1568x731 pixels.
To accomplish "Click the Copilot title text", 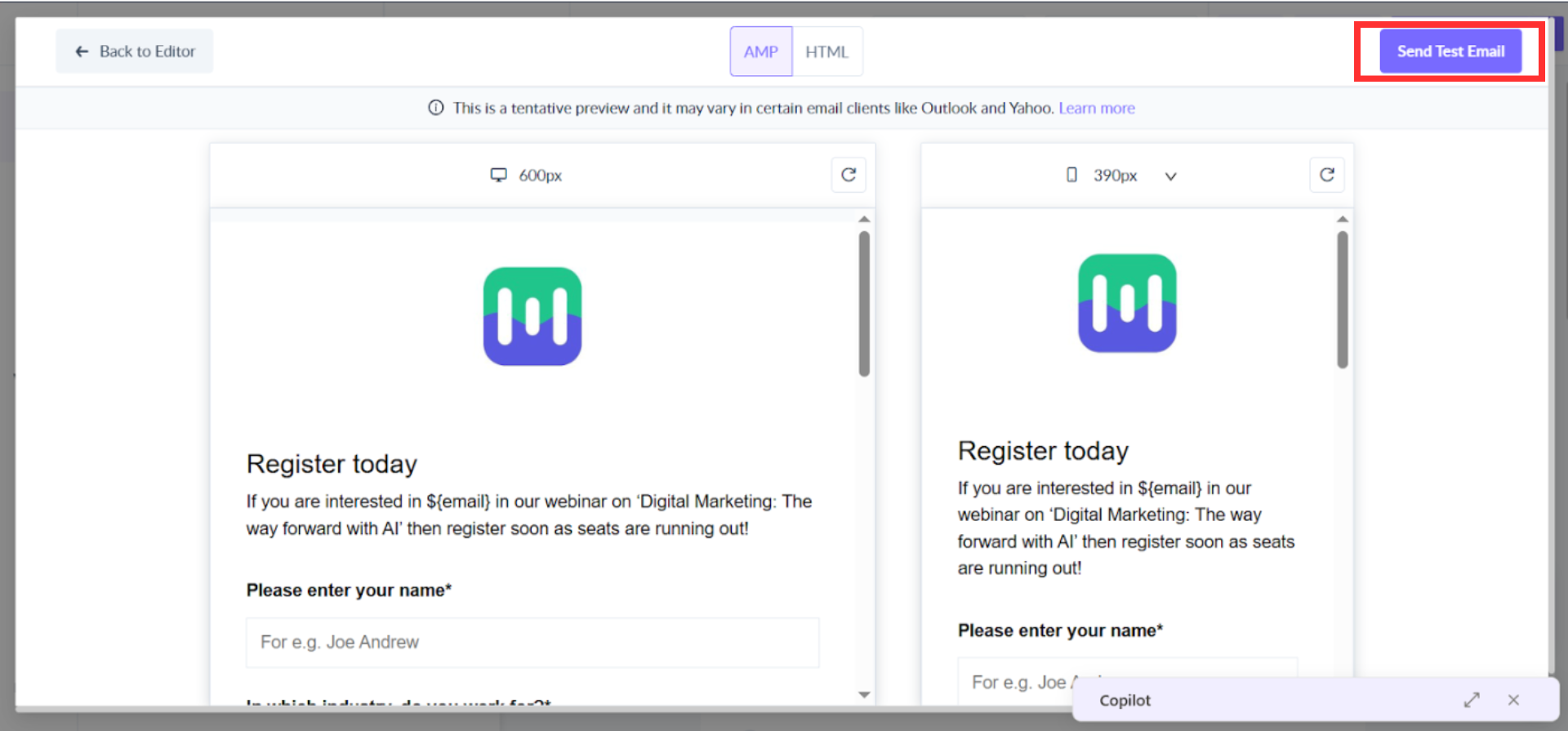I will (x=1125, y=700).
